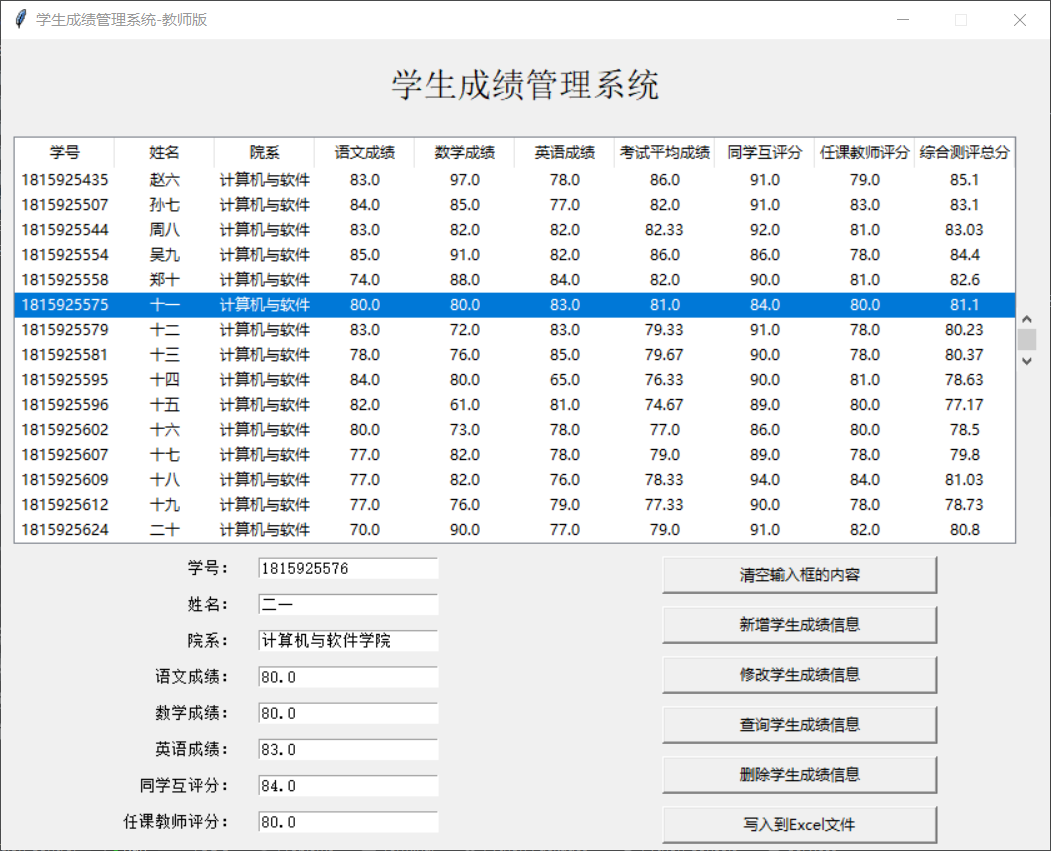This screenshot has height=851, width=1051.
Task: Select the row for student 十四
Action: 515,380
